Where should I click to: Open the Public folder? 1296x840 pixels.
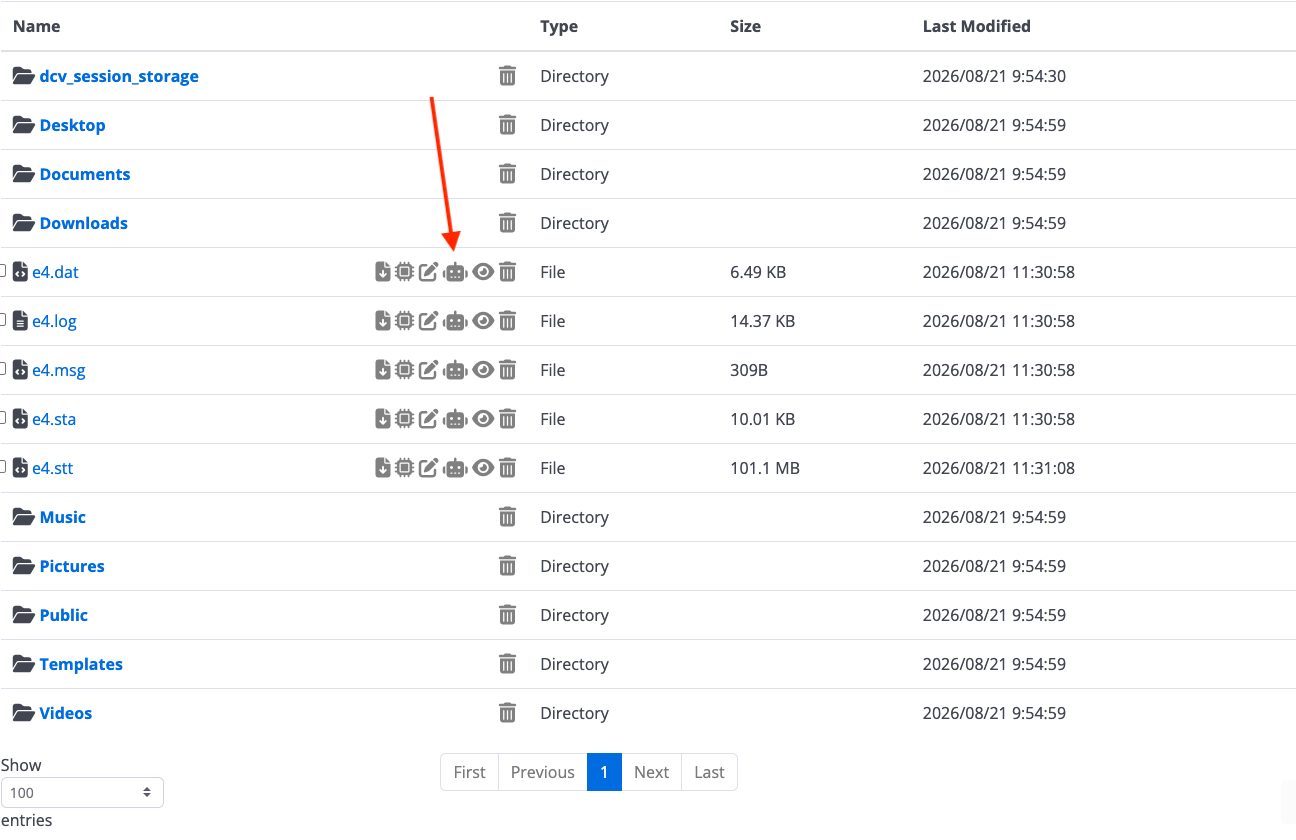[x=64, y=615]
